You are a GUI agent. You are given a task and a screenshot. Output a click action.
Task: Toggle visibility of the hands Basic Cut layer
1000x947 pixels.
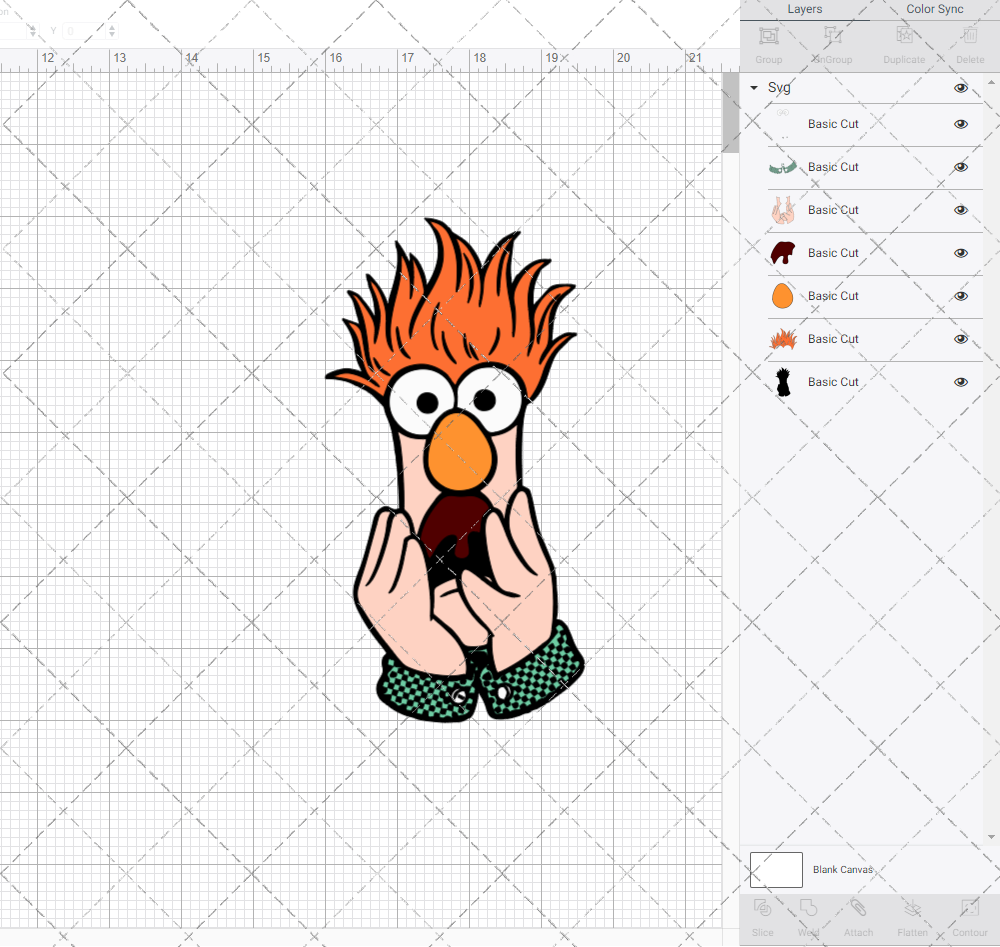coord(961,210)
